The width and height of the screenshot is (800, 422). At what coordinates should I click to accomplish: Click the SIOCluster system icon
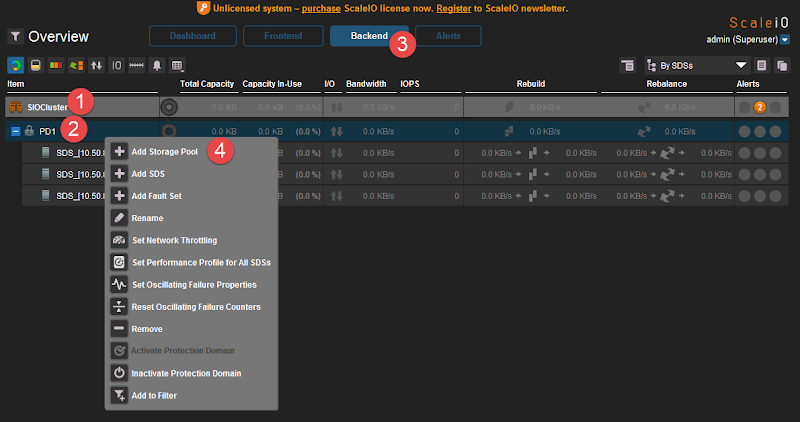16,107
